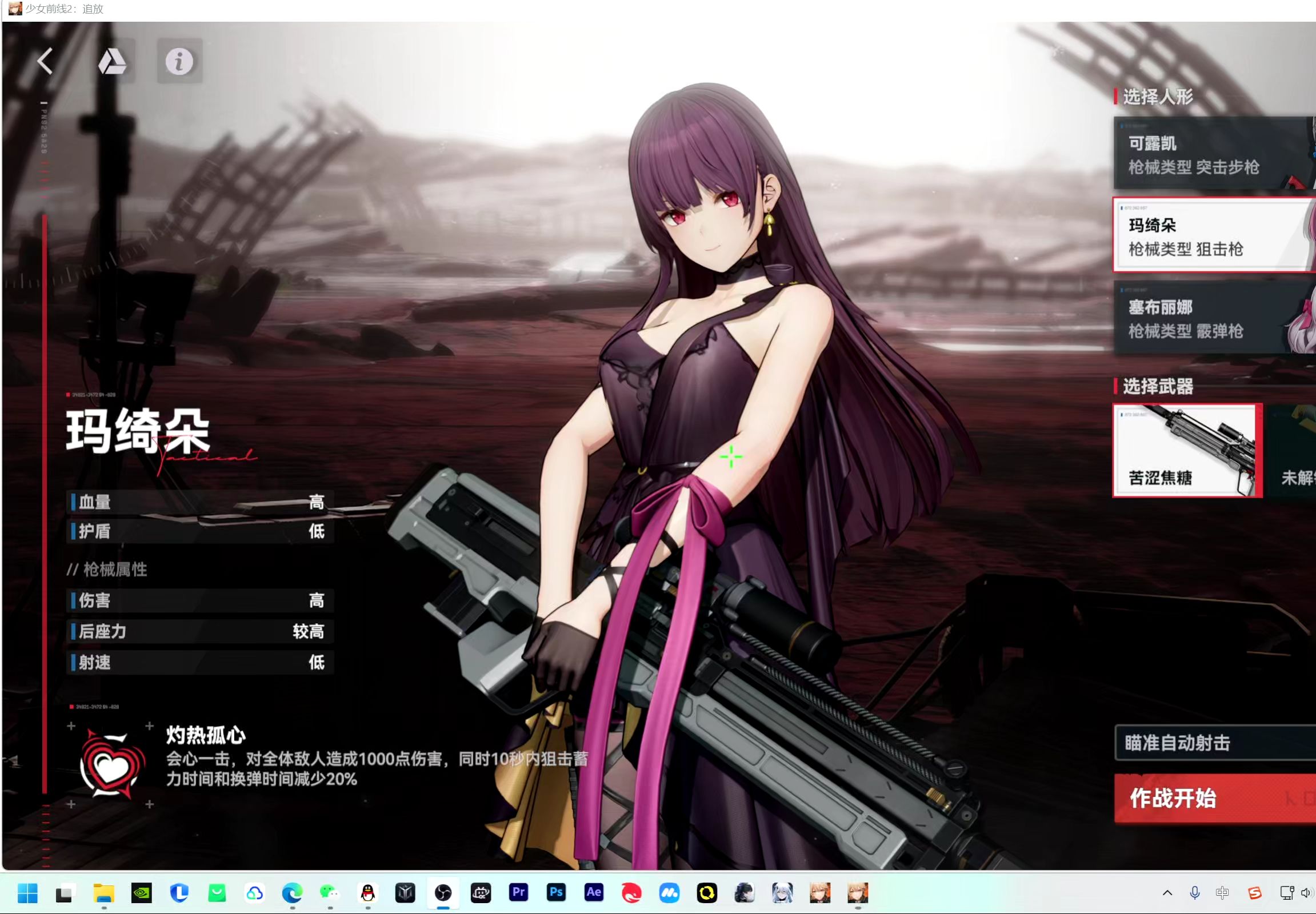Open the Microsoft Edge taskbar icon
The height and width of the screenshot is (914, 1316).
click(292, 892)
